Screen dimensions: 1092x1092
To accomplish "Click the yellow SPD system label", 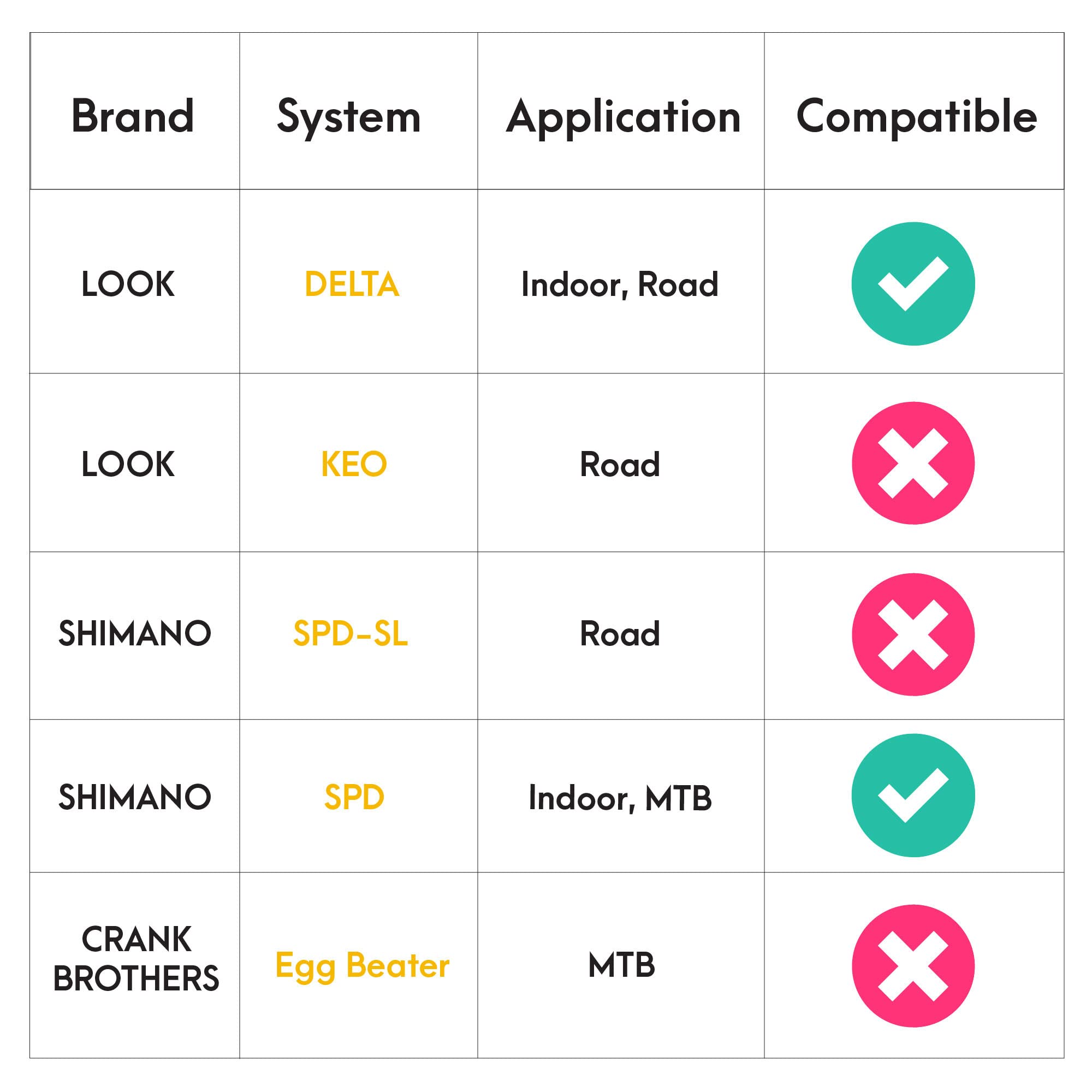I will pos(354,798).
